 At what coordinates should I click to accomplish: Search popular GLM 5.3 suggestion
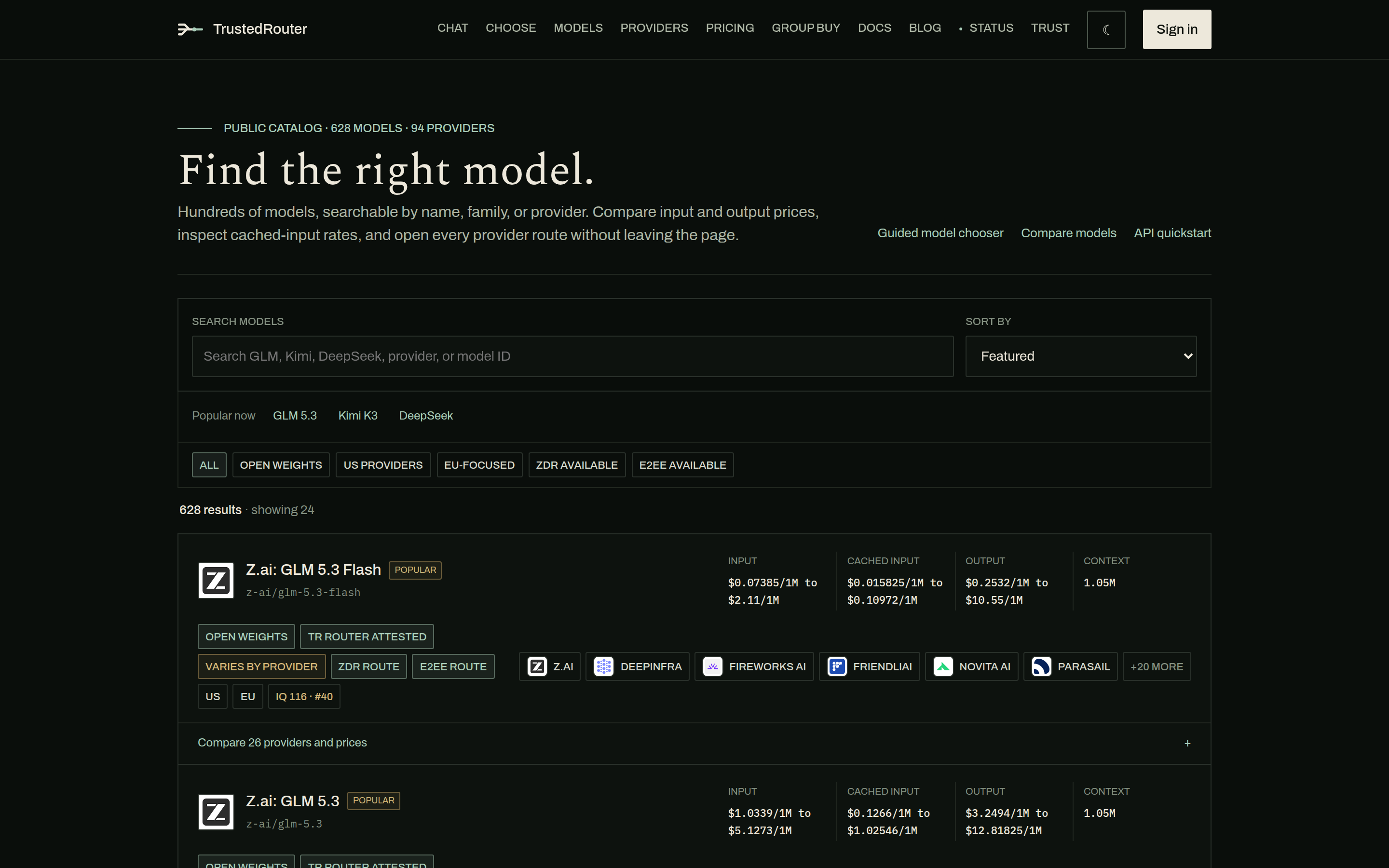[x=295, y=416]
